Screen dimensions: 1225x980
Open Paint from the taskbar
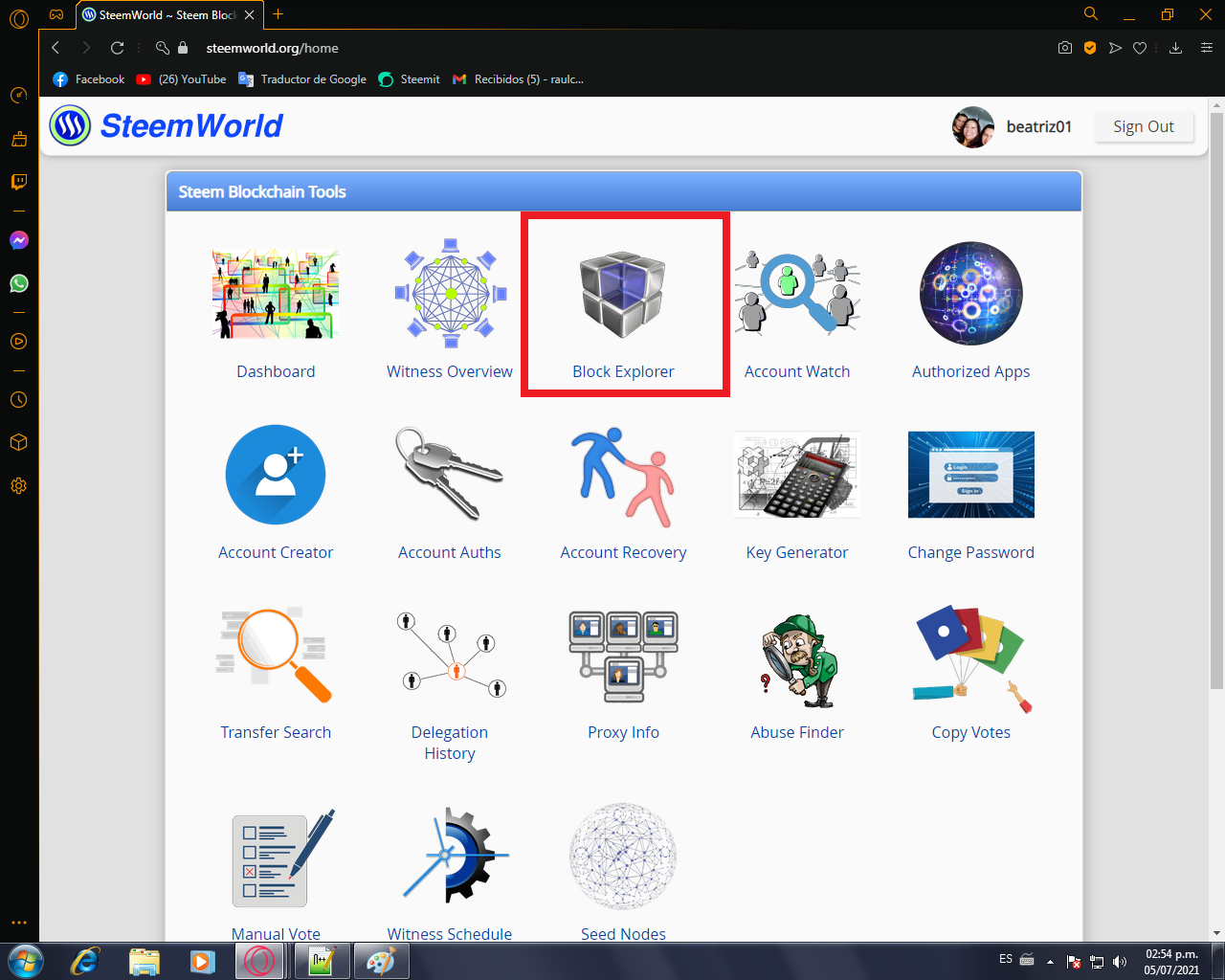pos(381,961)
